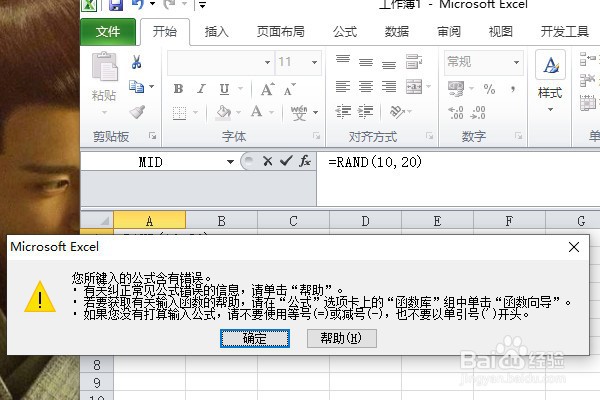Click the Enter checkmark formula icon
This screenshot has height=400, width=600.
[286, 161]
